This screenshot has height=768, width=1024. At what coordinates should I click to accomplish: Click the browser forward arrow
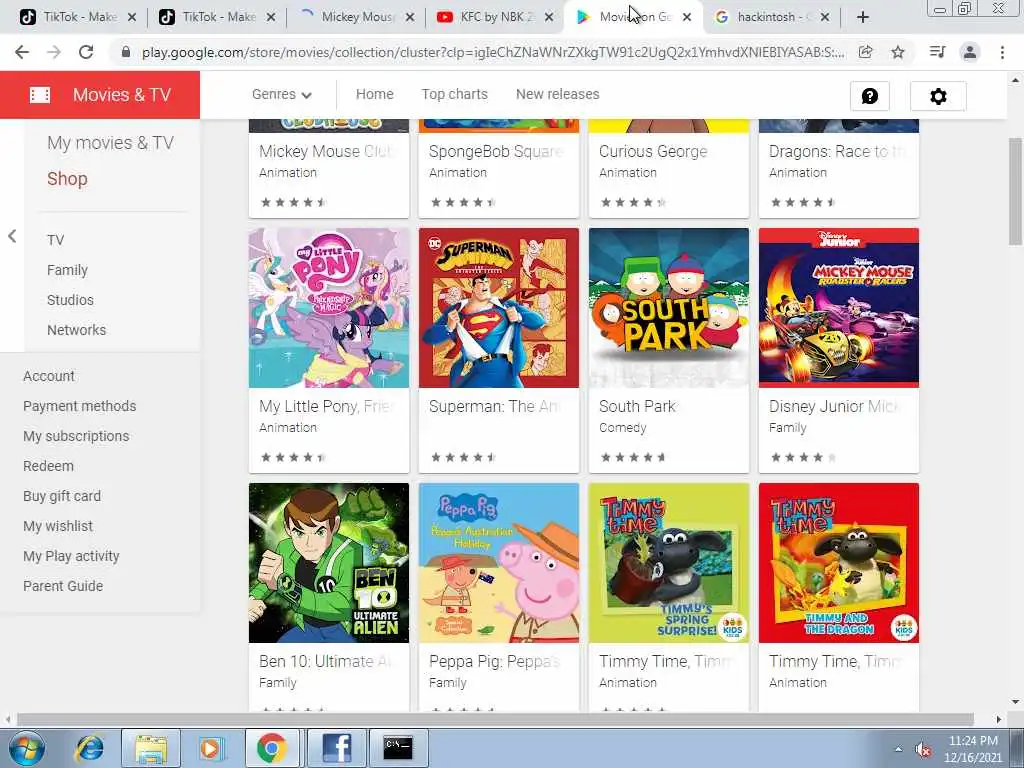tap(54, 52)
